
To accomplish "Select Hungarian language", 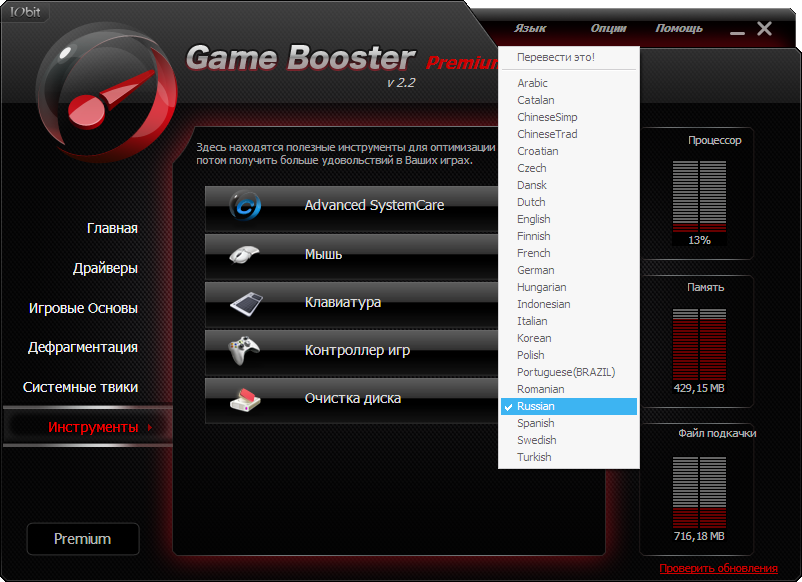I will (569, 287).
